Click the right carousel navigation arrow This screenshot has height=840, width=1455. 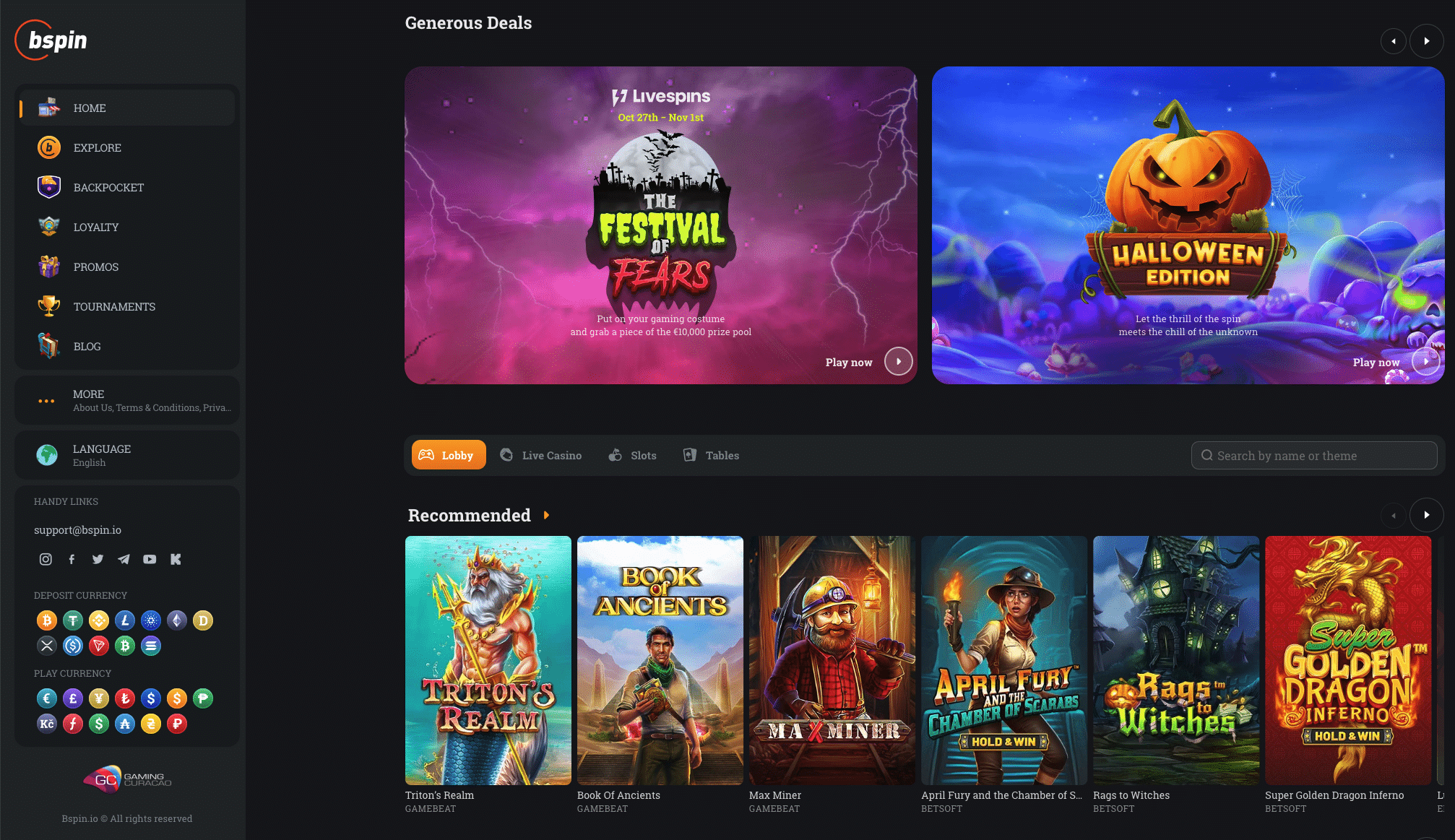[x=1427, y=41]
